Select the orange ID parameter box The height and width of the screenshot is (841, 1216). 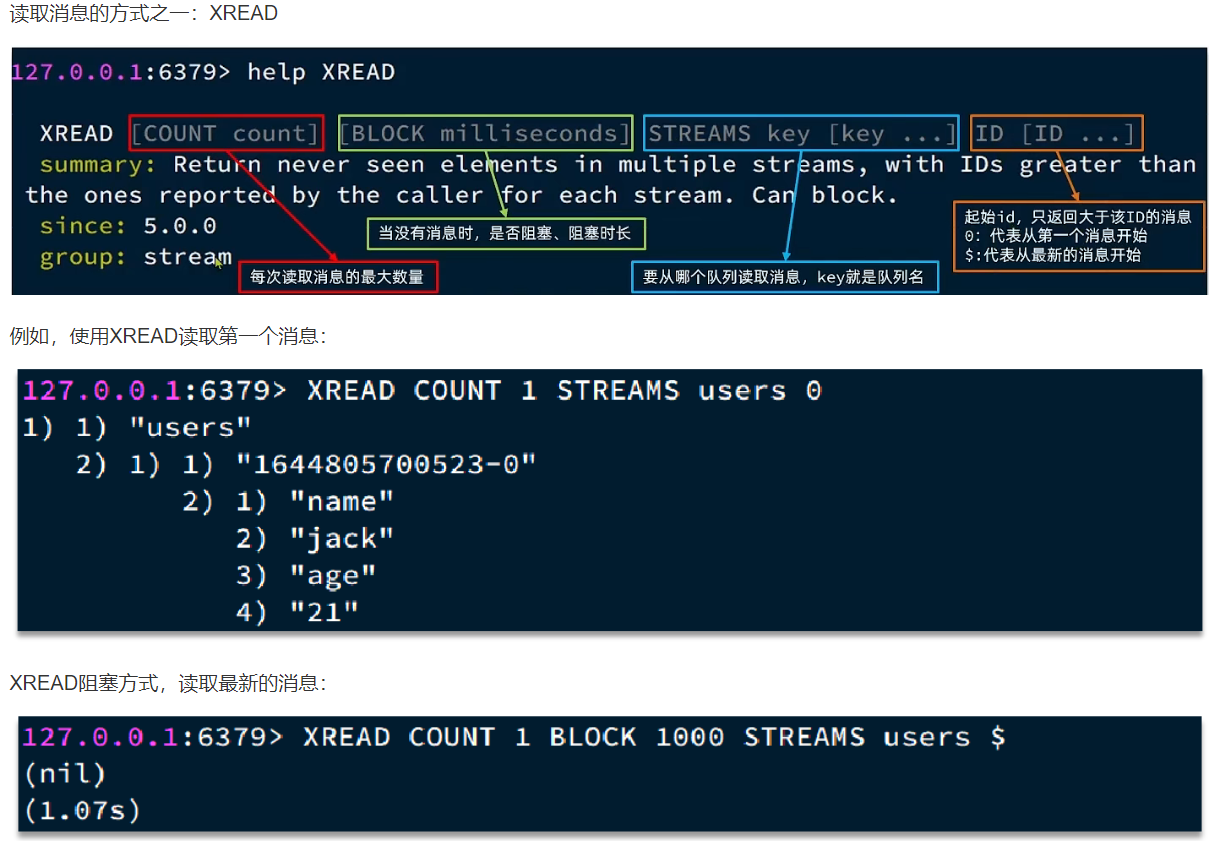[1056, 133]
